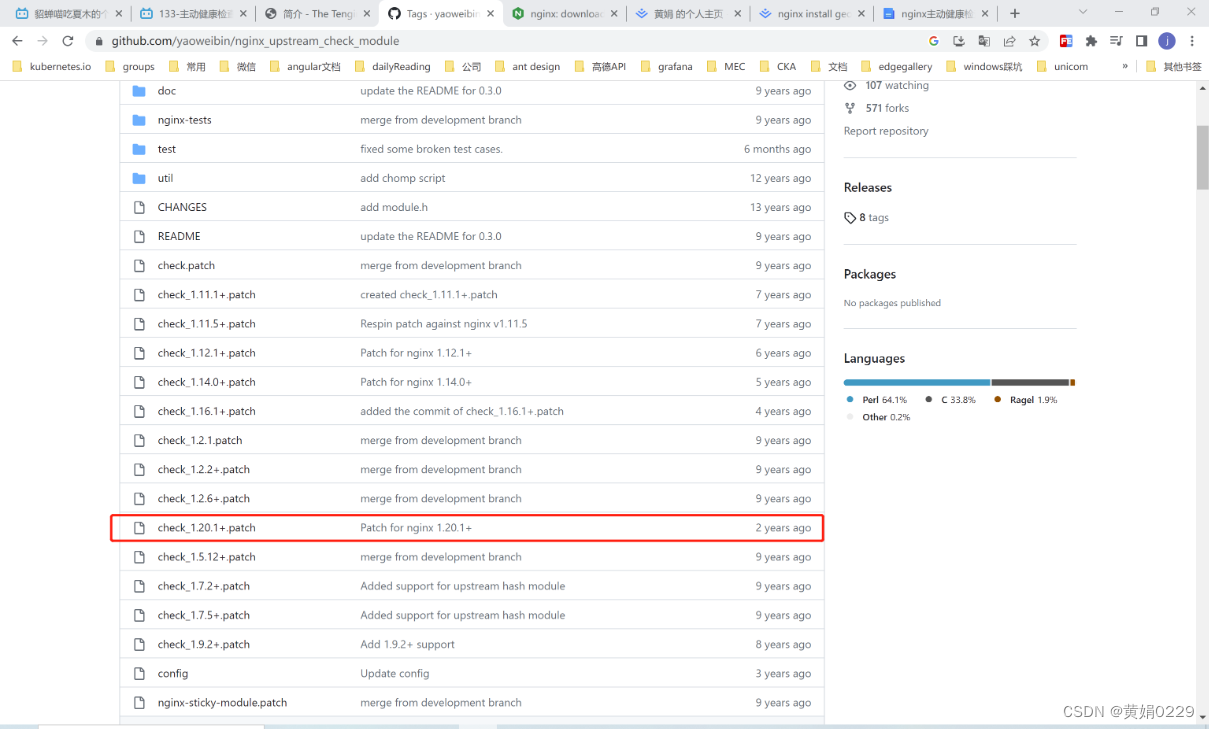
Task: Click the eye icon next to 107 watching
Action: 850,85
